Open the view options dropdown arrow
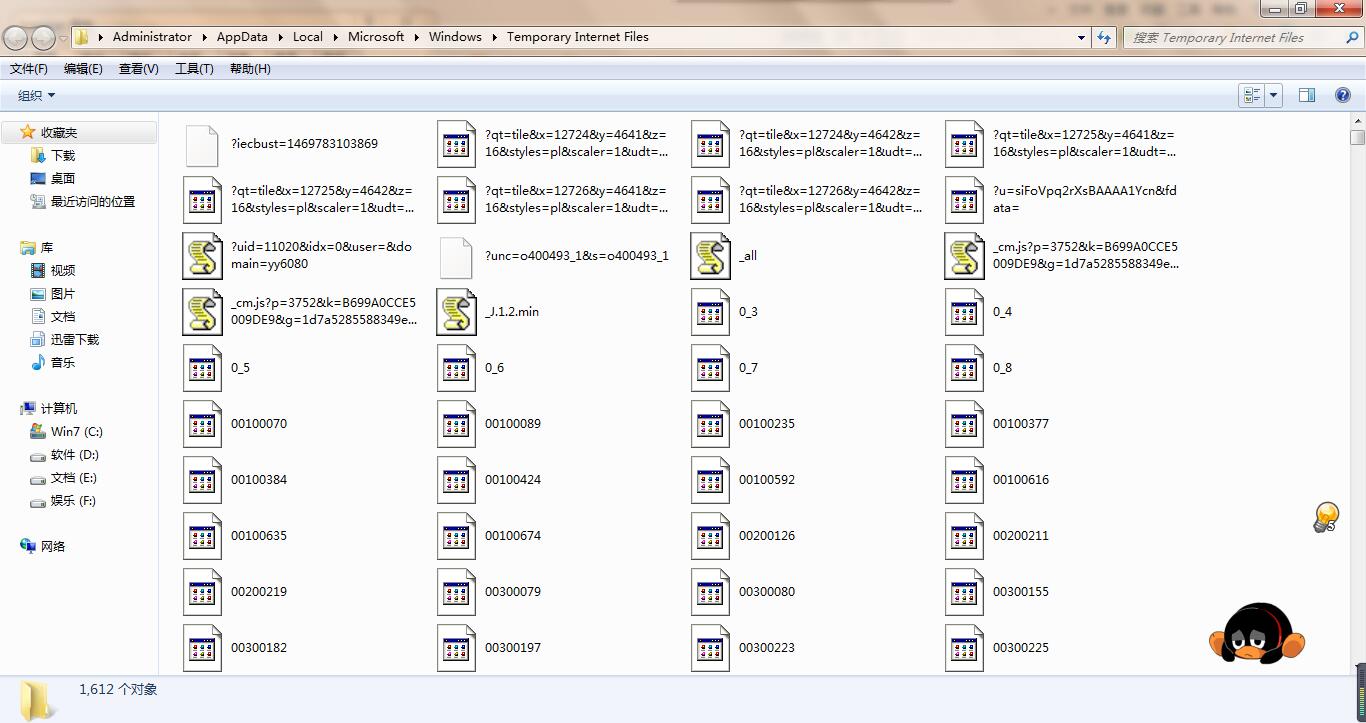 tap(1274, 95)
